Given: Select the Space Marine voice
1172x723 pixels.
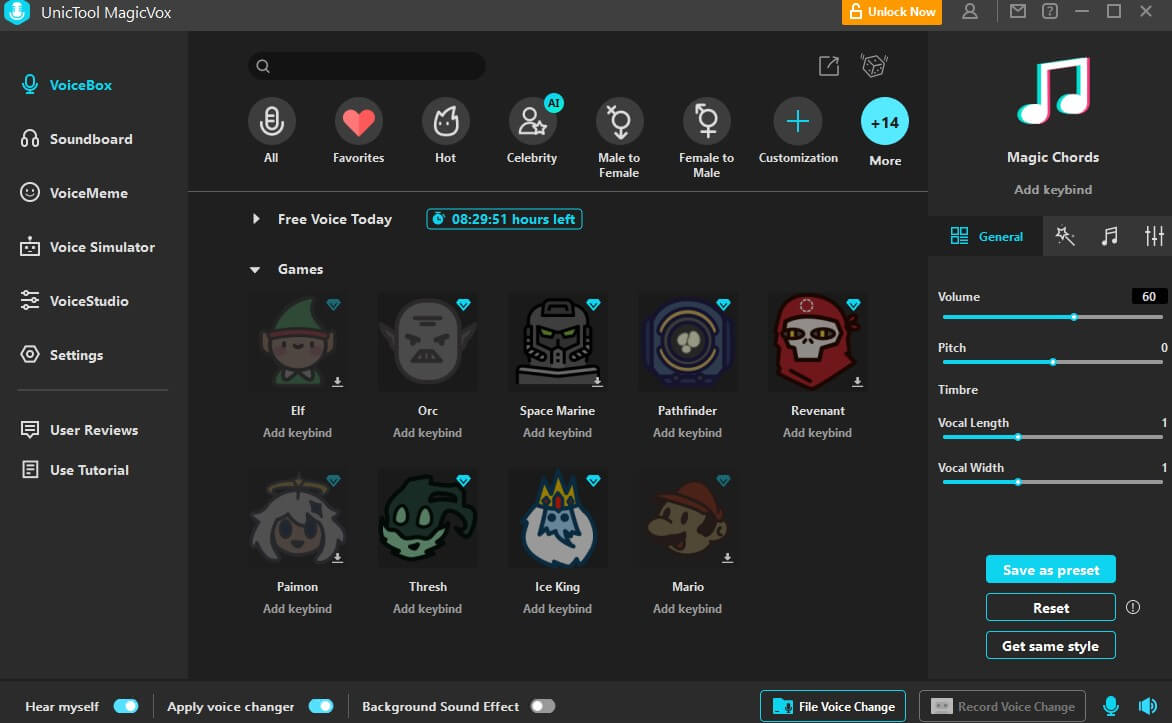Looking at the screenshot, I should coord(558,342).
